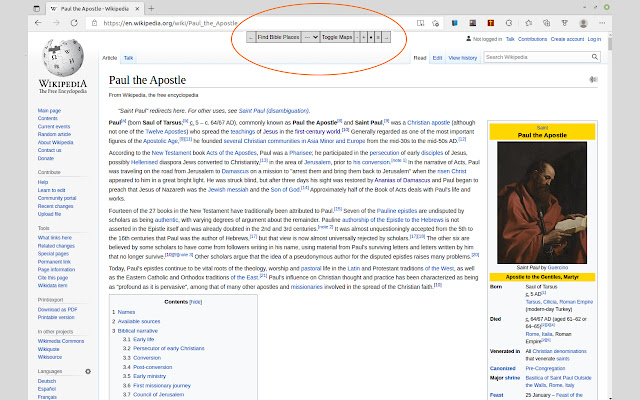Image resolution: width=640 pixels, height=400 pixels.
Task: Click Find Bible Places button
Action: (x=278, y=37)
